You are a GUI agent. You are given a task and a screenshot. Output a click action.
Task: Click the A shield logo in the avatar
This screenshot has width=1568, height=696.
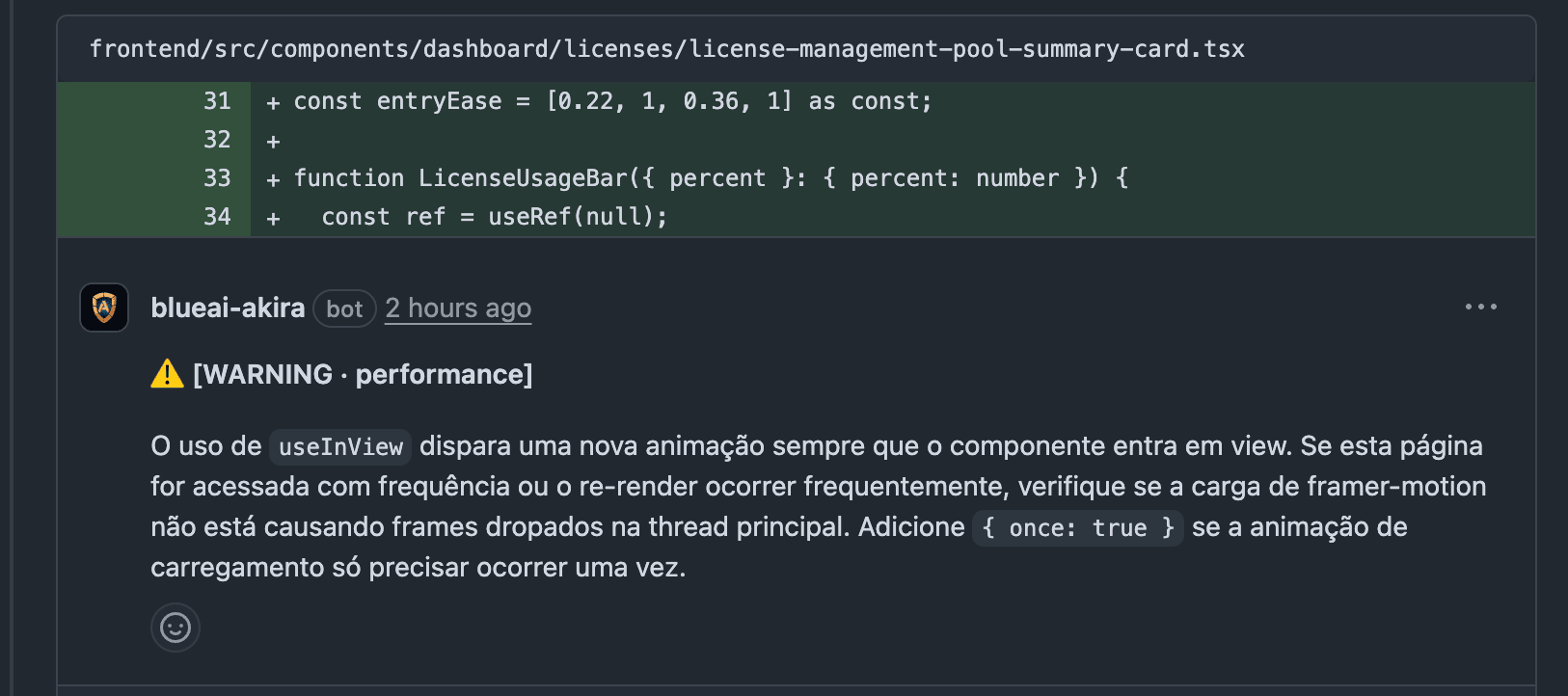(x=103, y=308)
